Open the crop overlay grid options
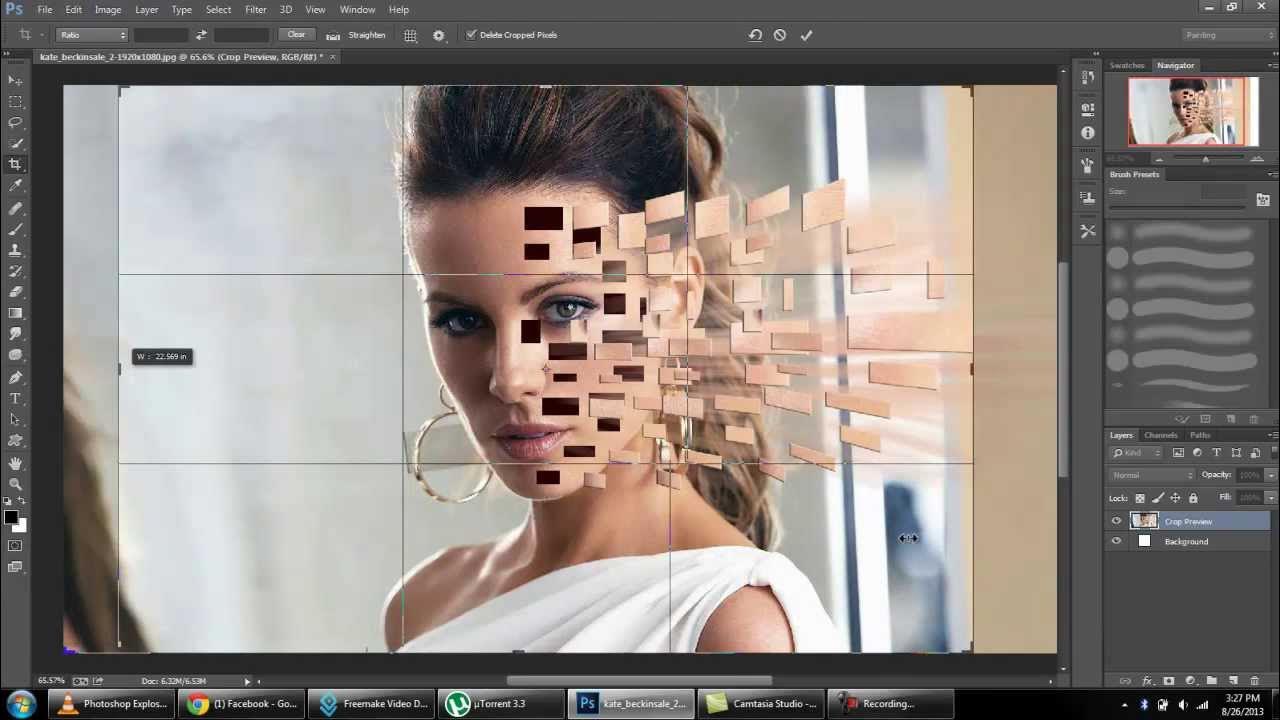 coord(410,35)
